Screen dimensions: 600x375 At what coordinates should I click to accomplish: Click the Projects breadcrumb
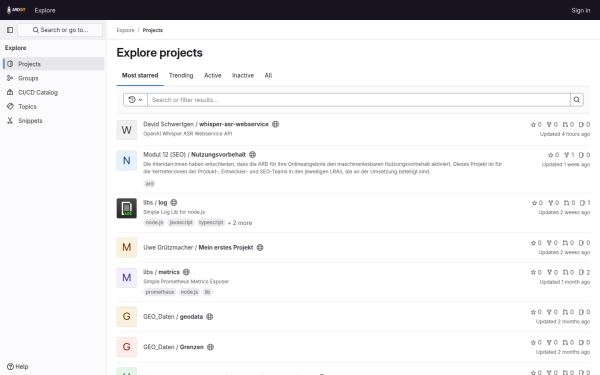pos(153,30)
